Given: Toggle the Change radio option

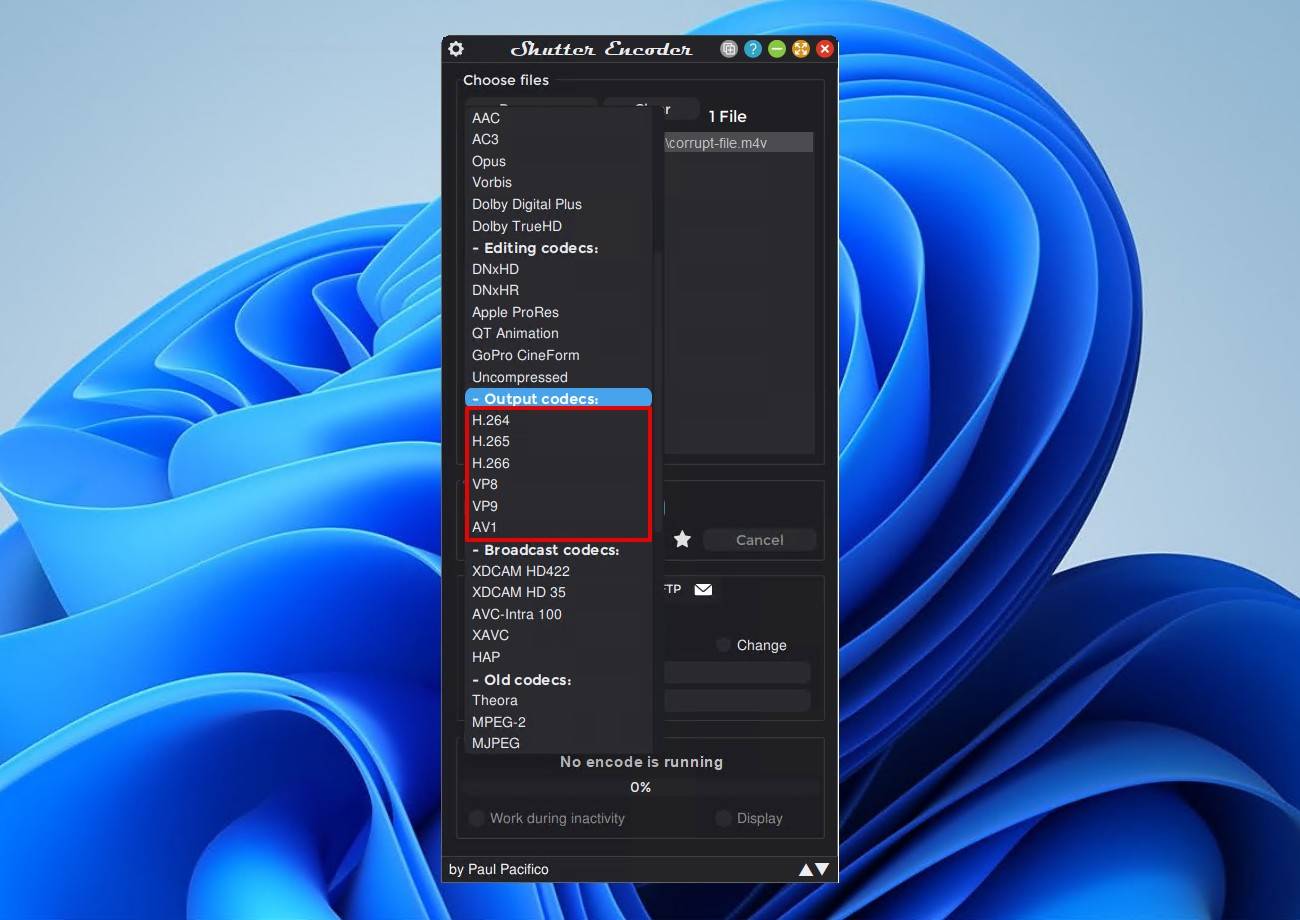Looking at the screenshot, I should 752,645.
